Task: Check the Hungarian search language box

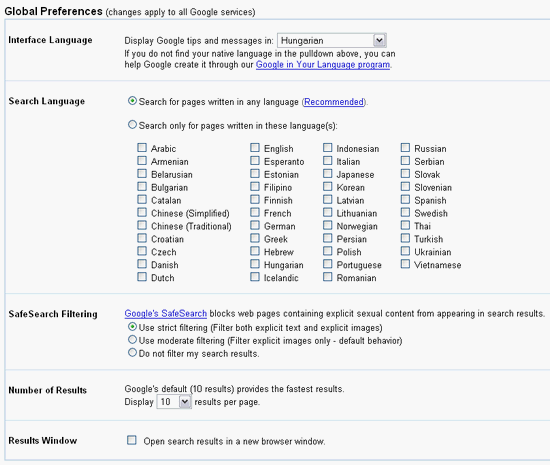Action: (x=255, y=264)
